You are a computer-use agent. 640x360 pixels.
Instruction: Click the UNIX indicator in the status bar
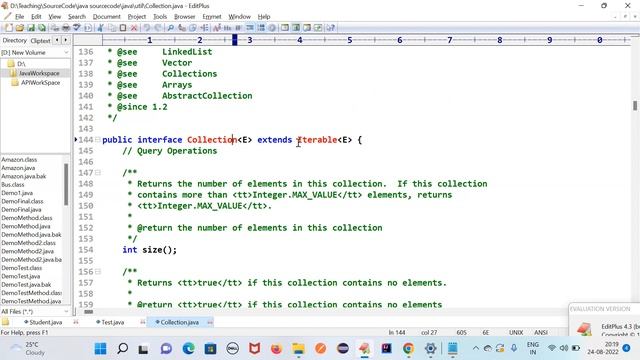(x=516, y=332)
